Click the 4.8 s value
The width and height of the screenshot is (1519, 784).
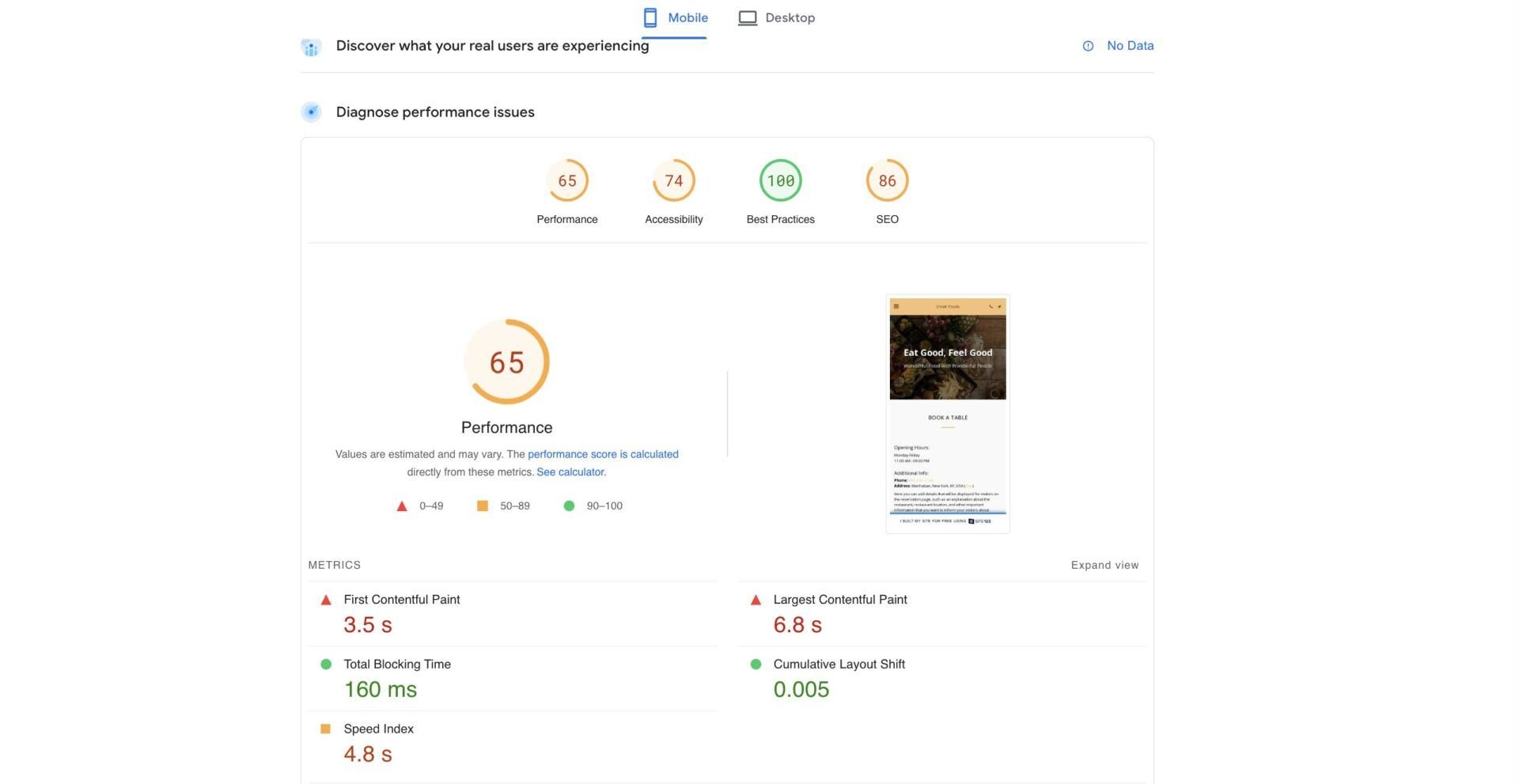368,755
